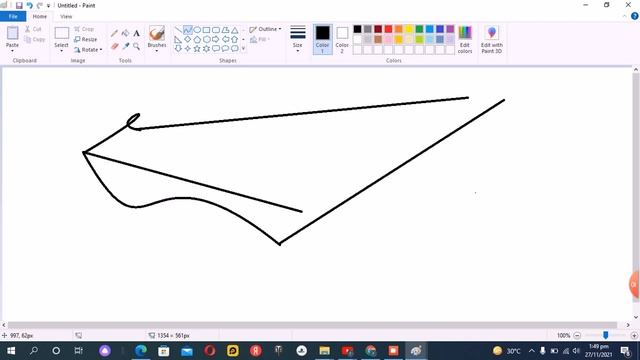
Task: Select the Color picker eyedropper tool
Action: click(x=125, y=46)
